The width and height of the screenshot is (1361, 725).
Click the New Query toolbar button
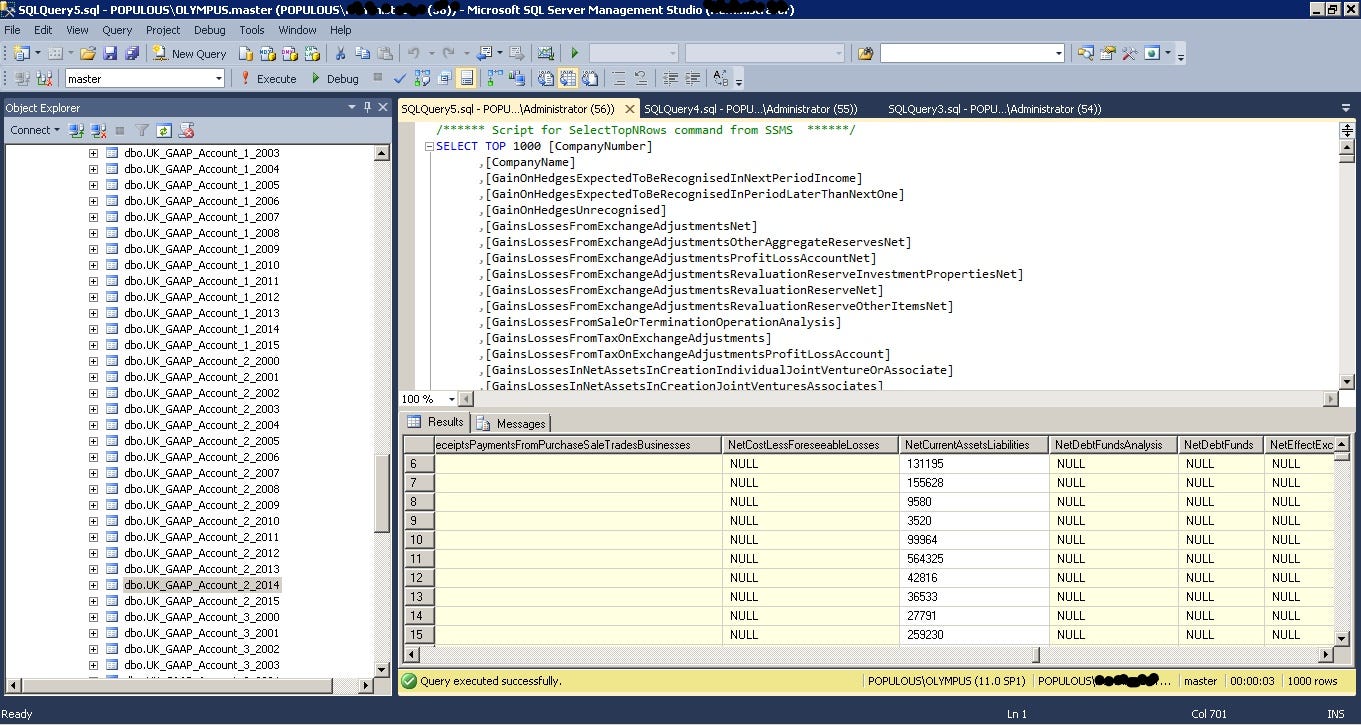[188, 53]
